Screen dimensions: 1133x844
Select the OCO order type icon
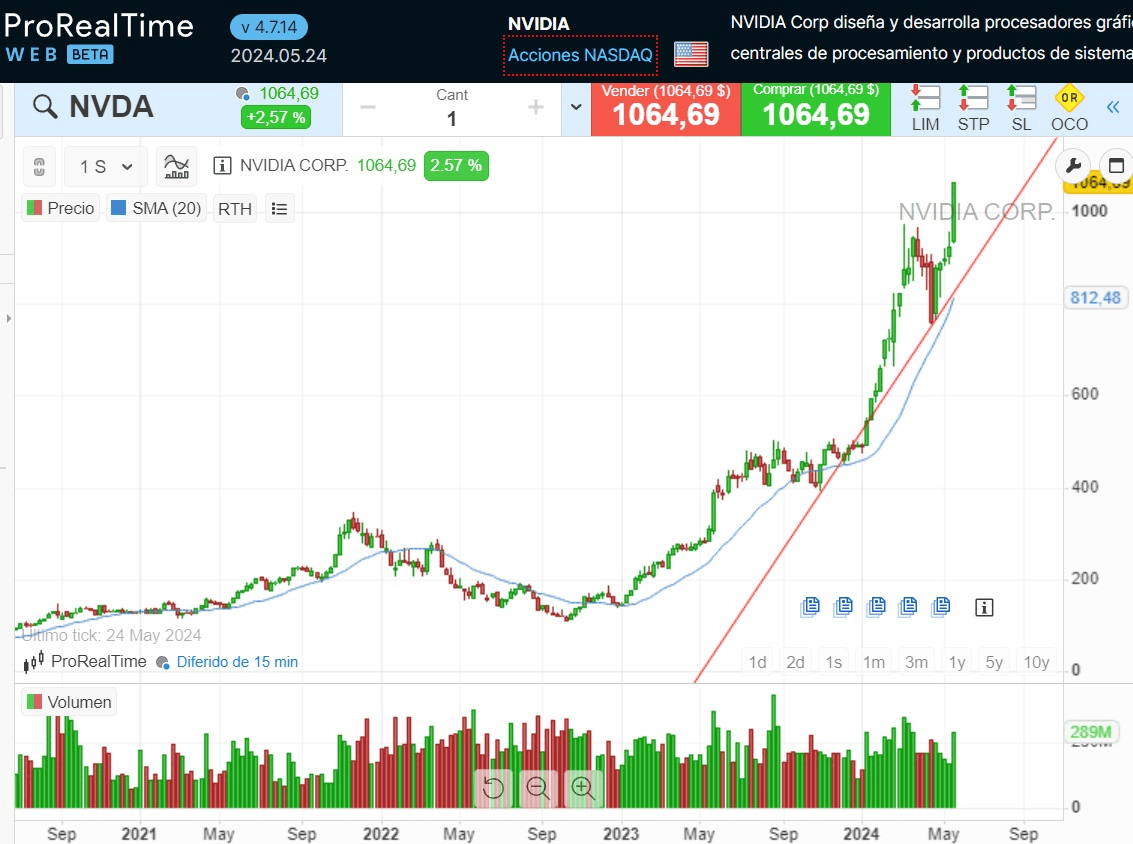pos(1069,109)
